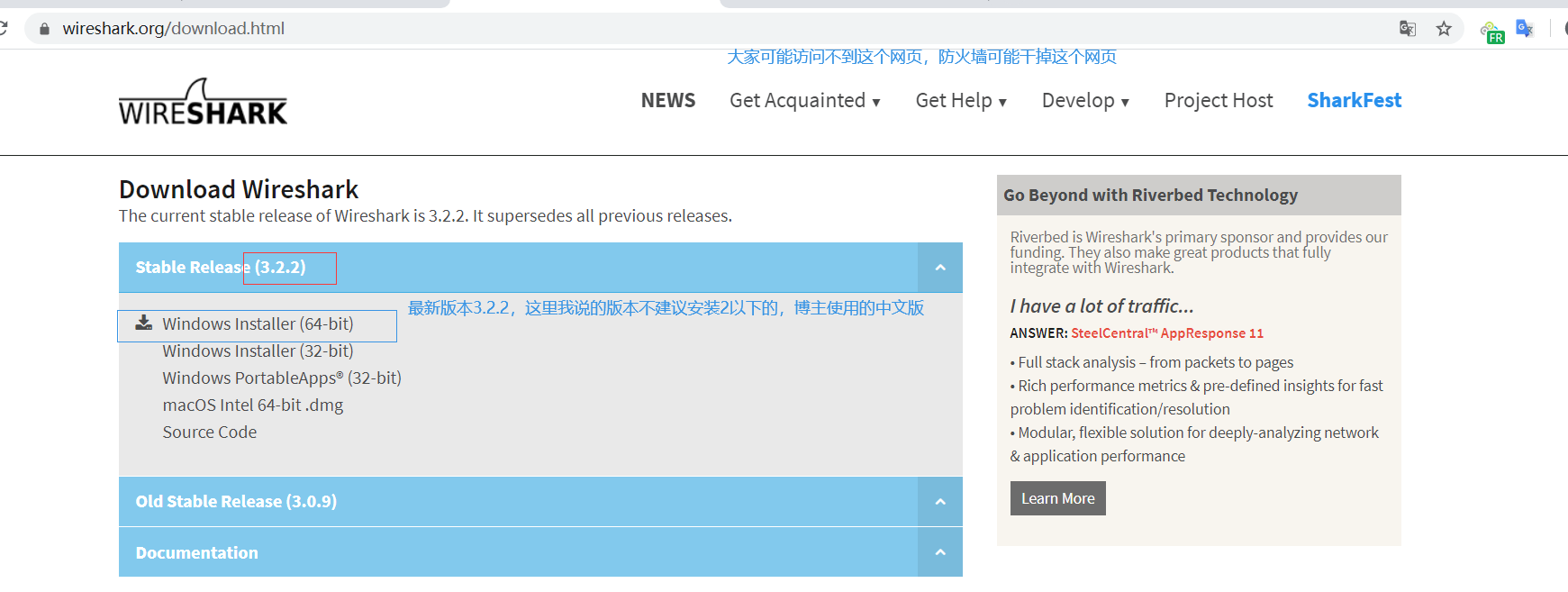Image resolution: width=1568 pixels, height=592 pixels.
Task: Open the SharkFest link
Action: (1355, 100)
